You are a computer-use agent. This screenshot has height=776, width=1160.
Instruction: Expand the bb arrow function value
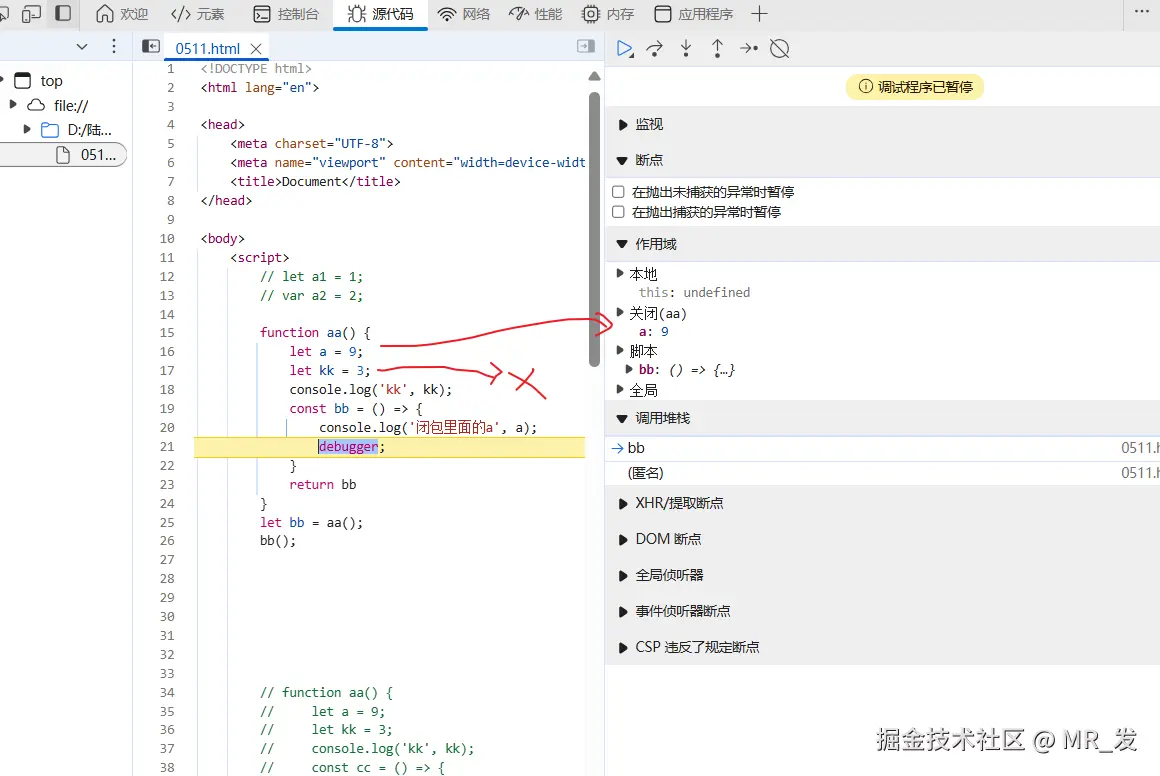click(x=629, y=369)
